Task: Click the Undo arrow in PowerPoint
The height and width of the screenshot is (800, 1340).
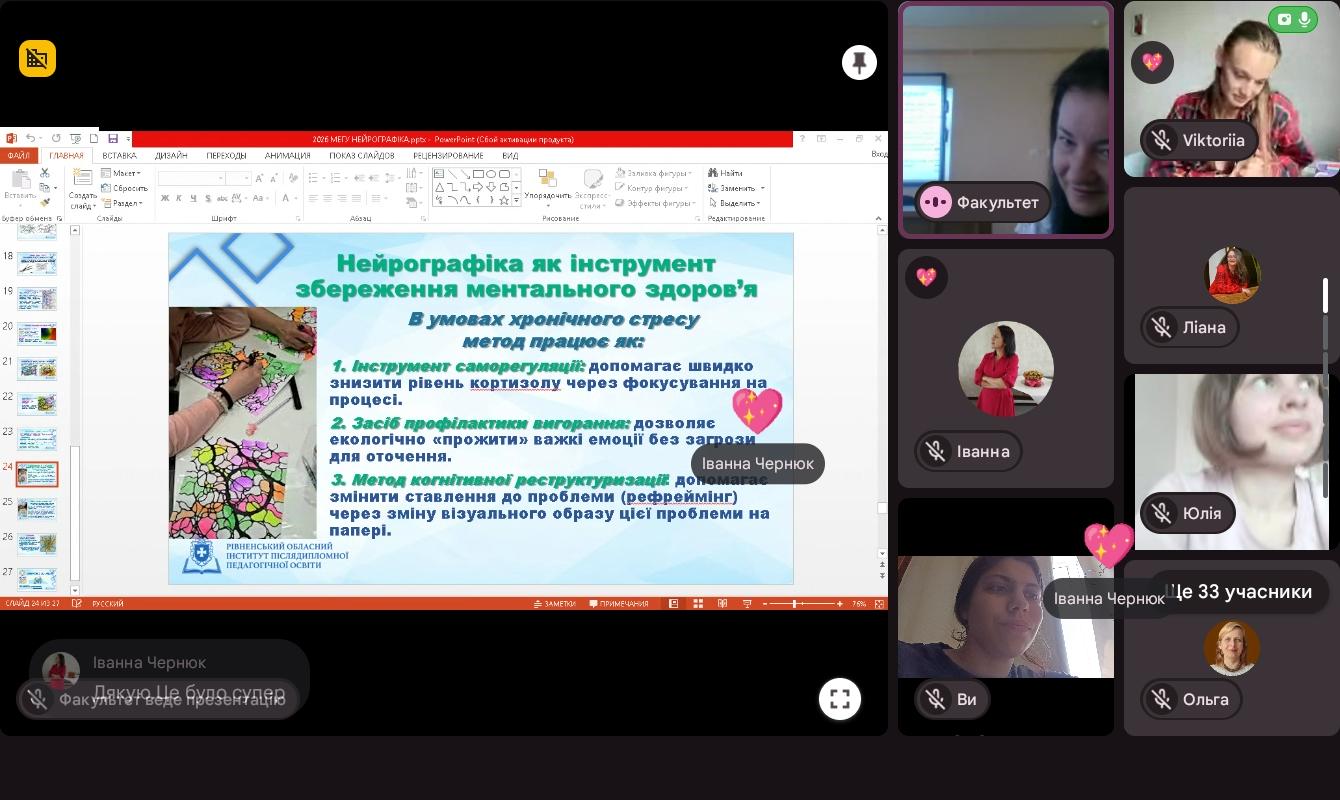Action: click(x=31, y=139)
